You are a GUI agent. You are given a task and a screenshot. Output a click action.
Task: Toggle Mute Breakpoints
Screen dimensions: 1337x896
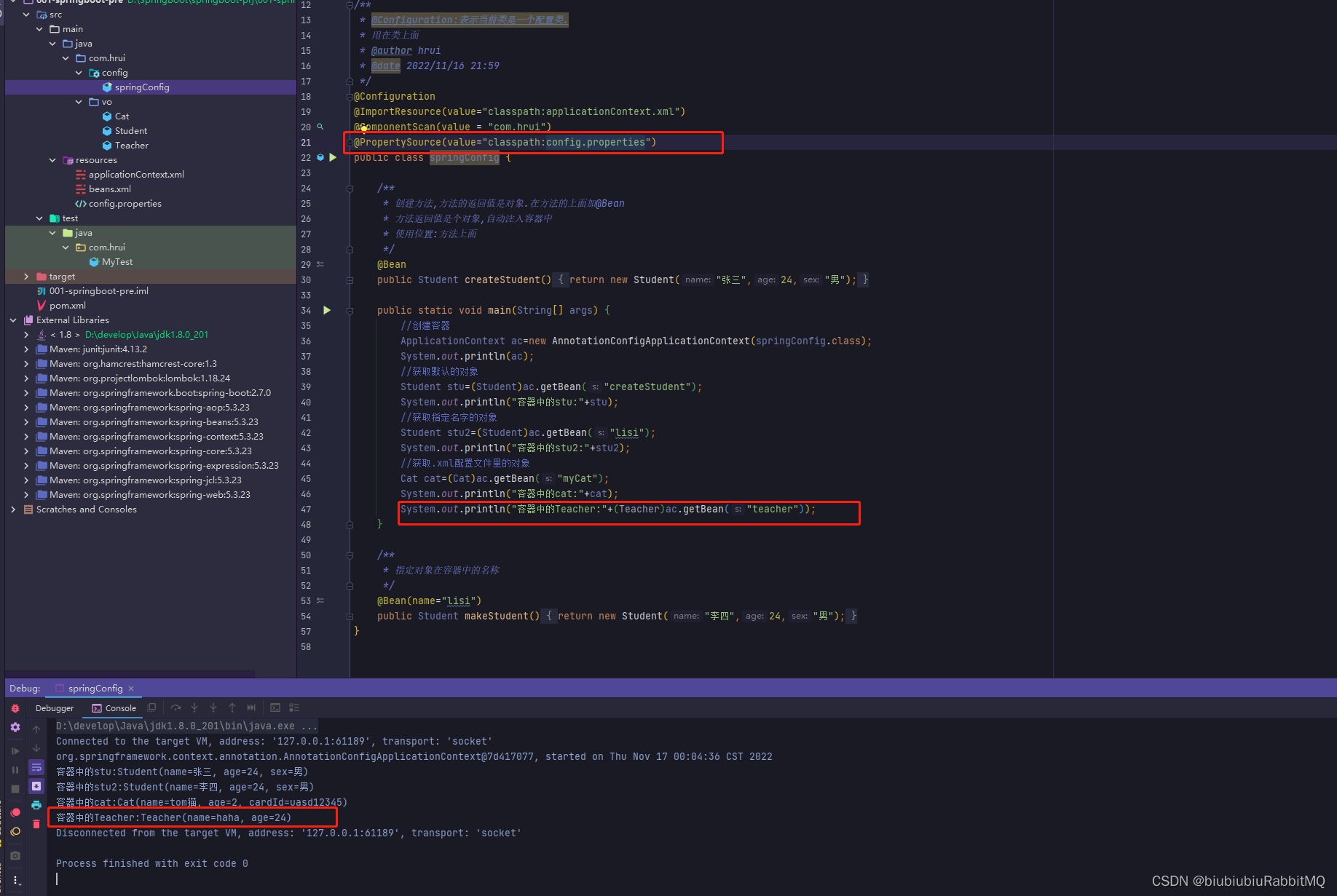[x=15, y=831]
